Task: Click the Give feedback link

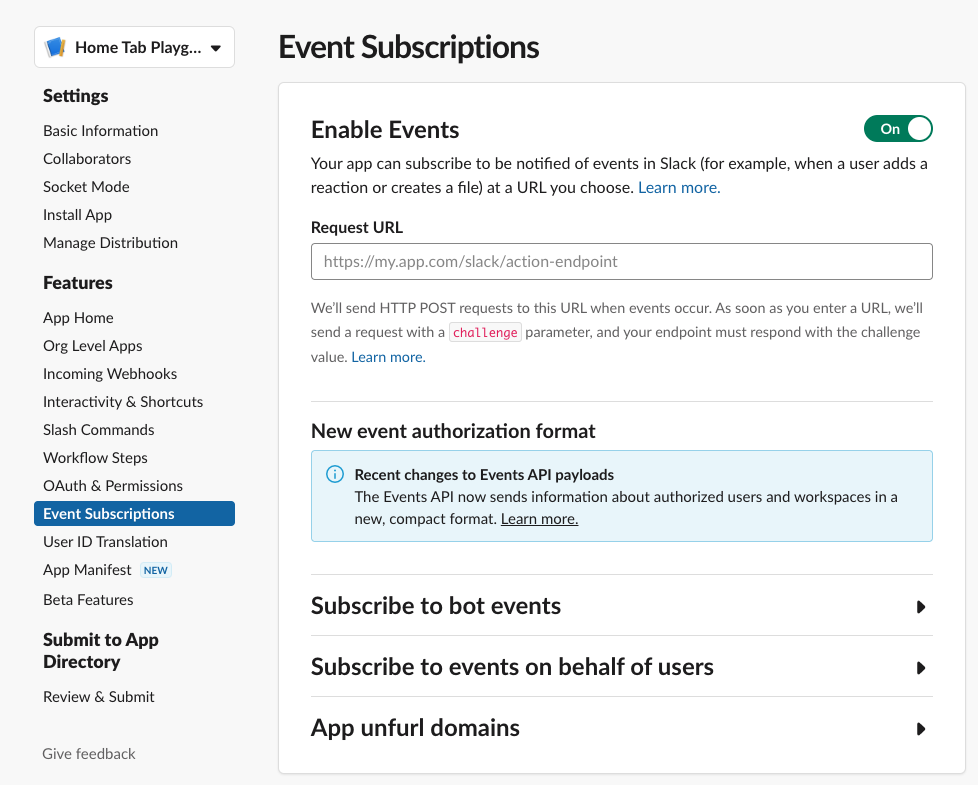Action: point(88,753)
